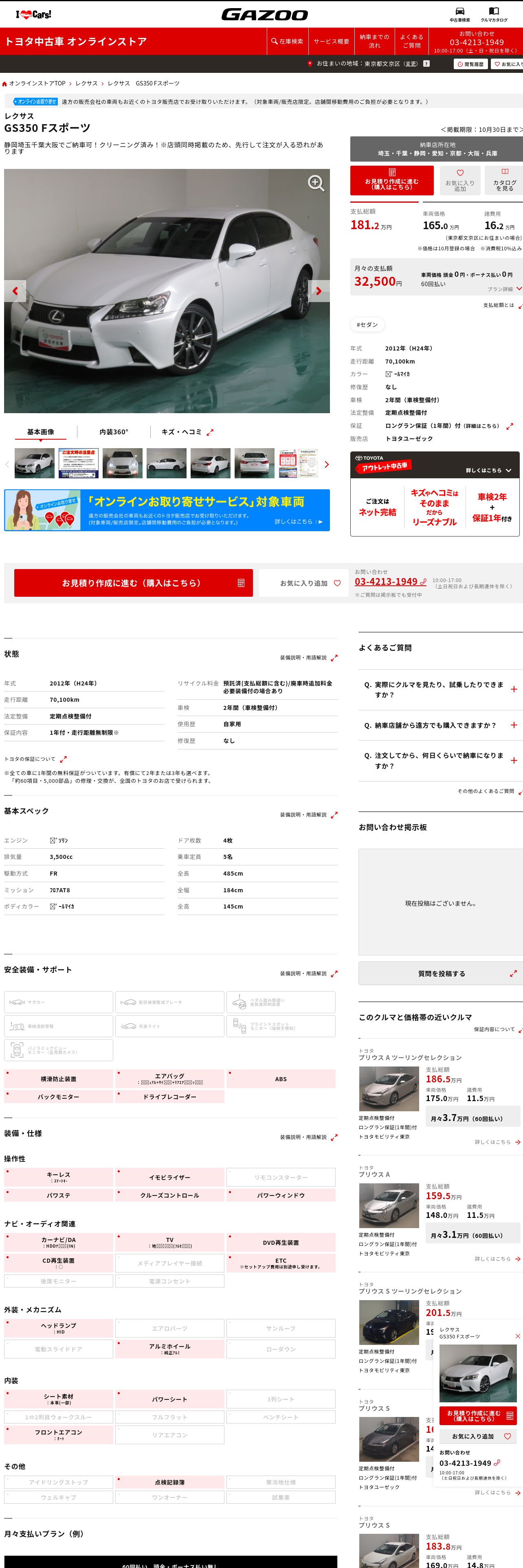This screenshot has width=523, height=1568.
Task: Open その他のよくあるご質問 link
Action: point(490,791)
